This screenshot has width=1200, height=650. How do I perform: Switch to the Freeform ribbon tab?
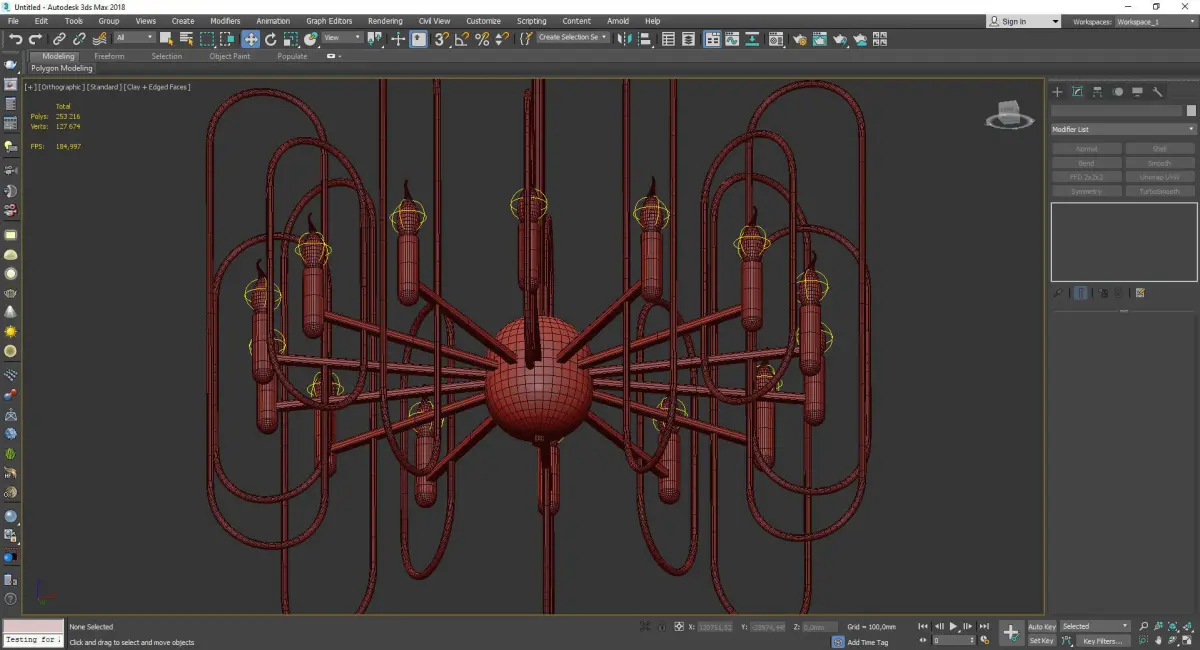point(109,56)
